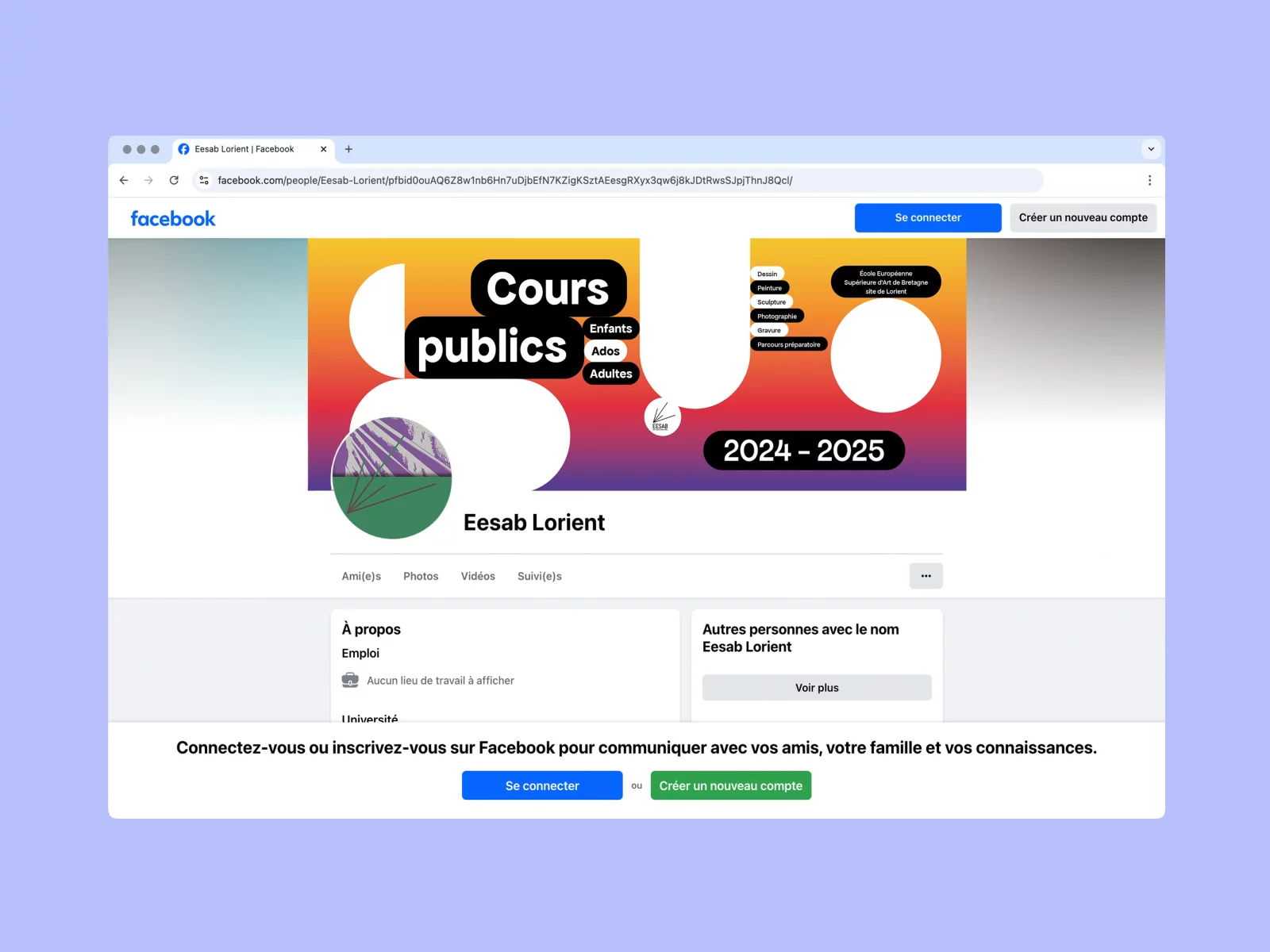The width and height of the screenshot is (1270, 952).
Task: Click the facebook logo
Action: pos(173,218)
